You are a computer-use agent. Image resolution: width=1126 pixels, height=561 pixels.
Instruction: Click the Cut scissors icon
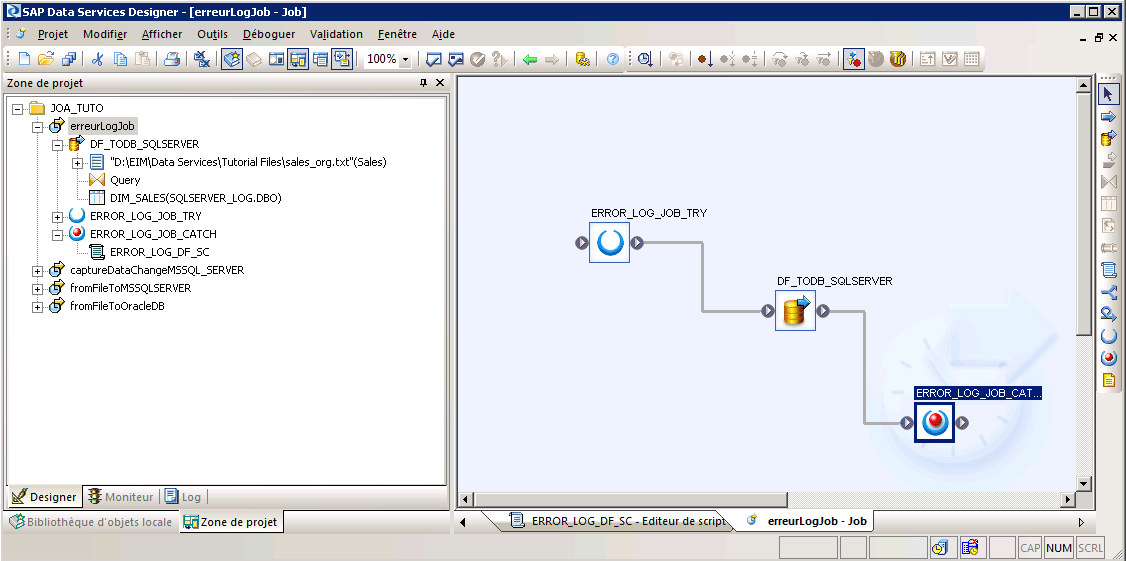(98, 59)
